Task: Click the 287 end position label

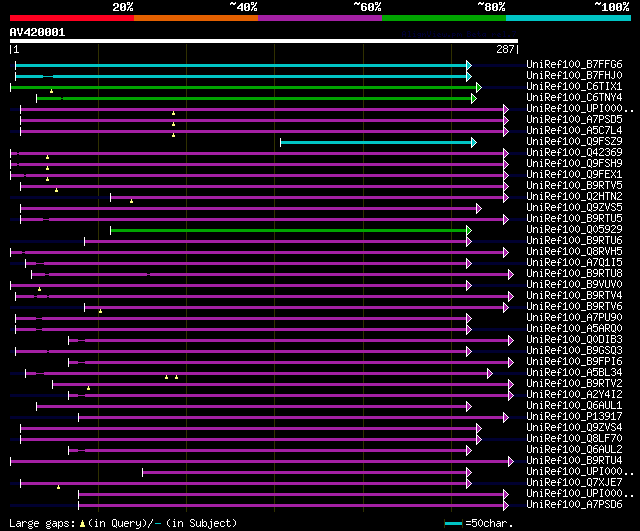Action: click(x=505, y=49)
